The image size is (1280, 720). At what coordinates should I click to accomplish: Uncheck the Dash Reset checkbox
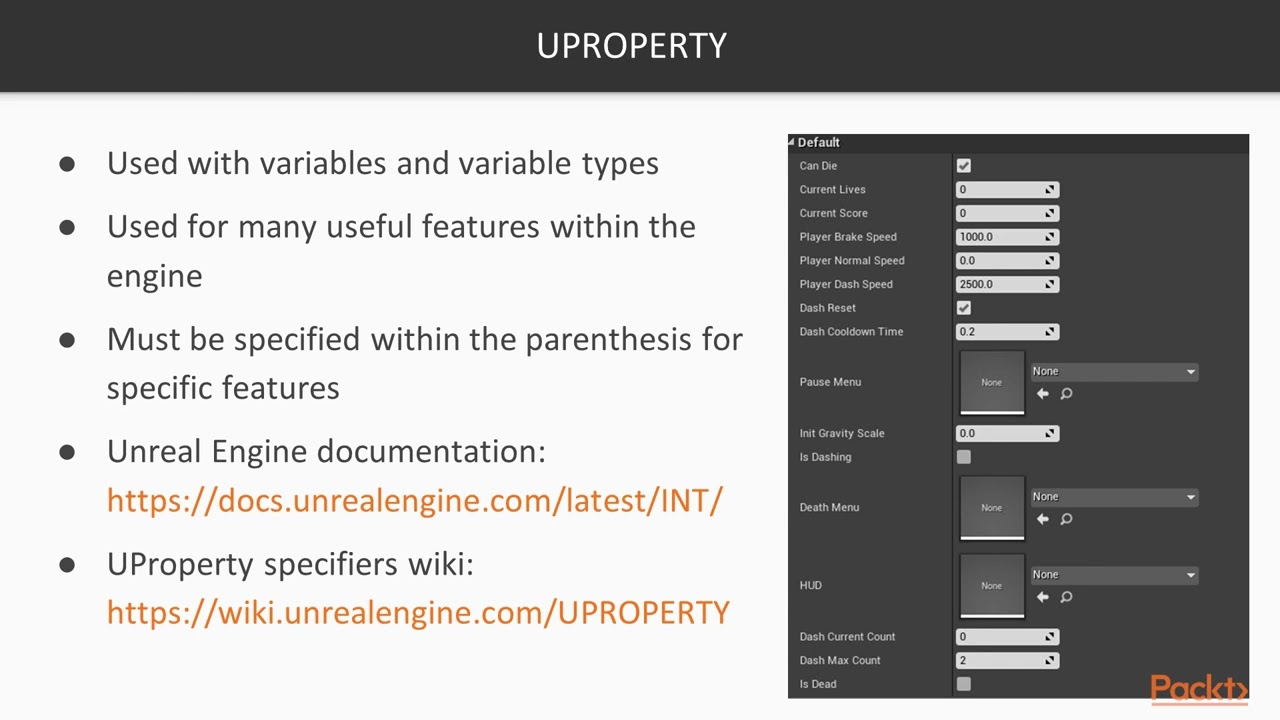click(964, 308)
